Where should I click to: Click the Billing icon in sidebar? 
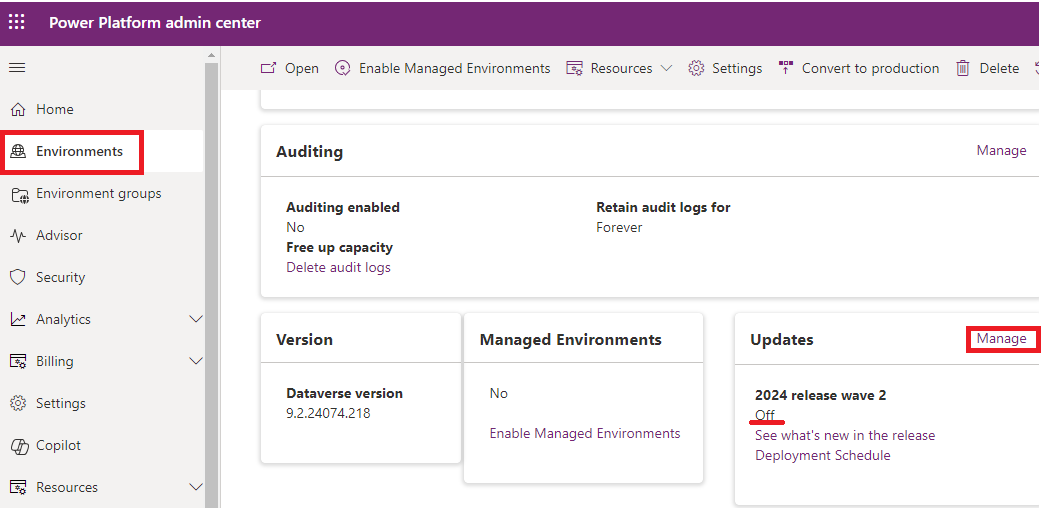click(18, 361)
